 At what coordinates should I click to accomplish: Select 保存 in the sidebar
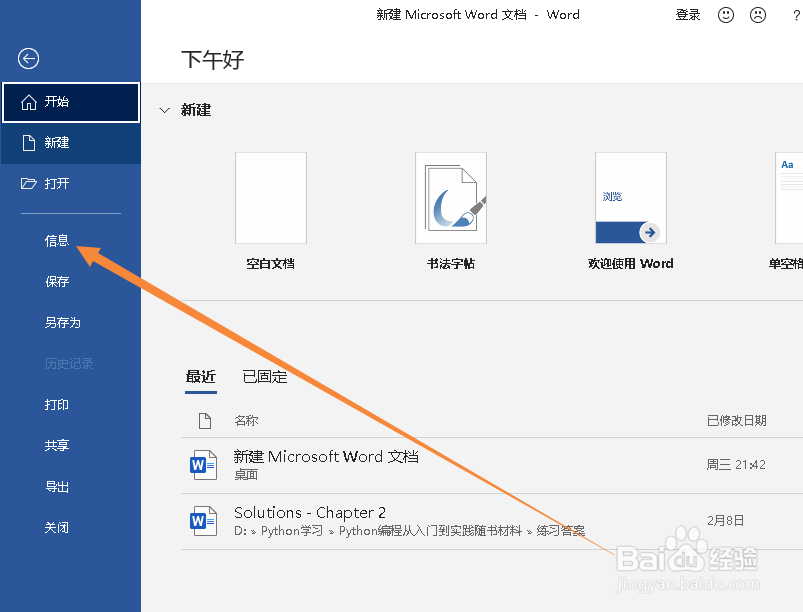coord(57,281)
